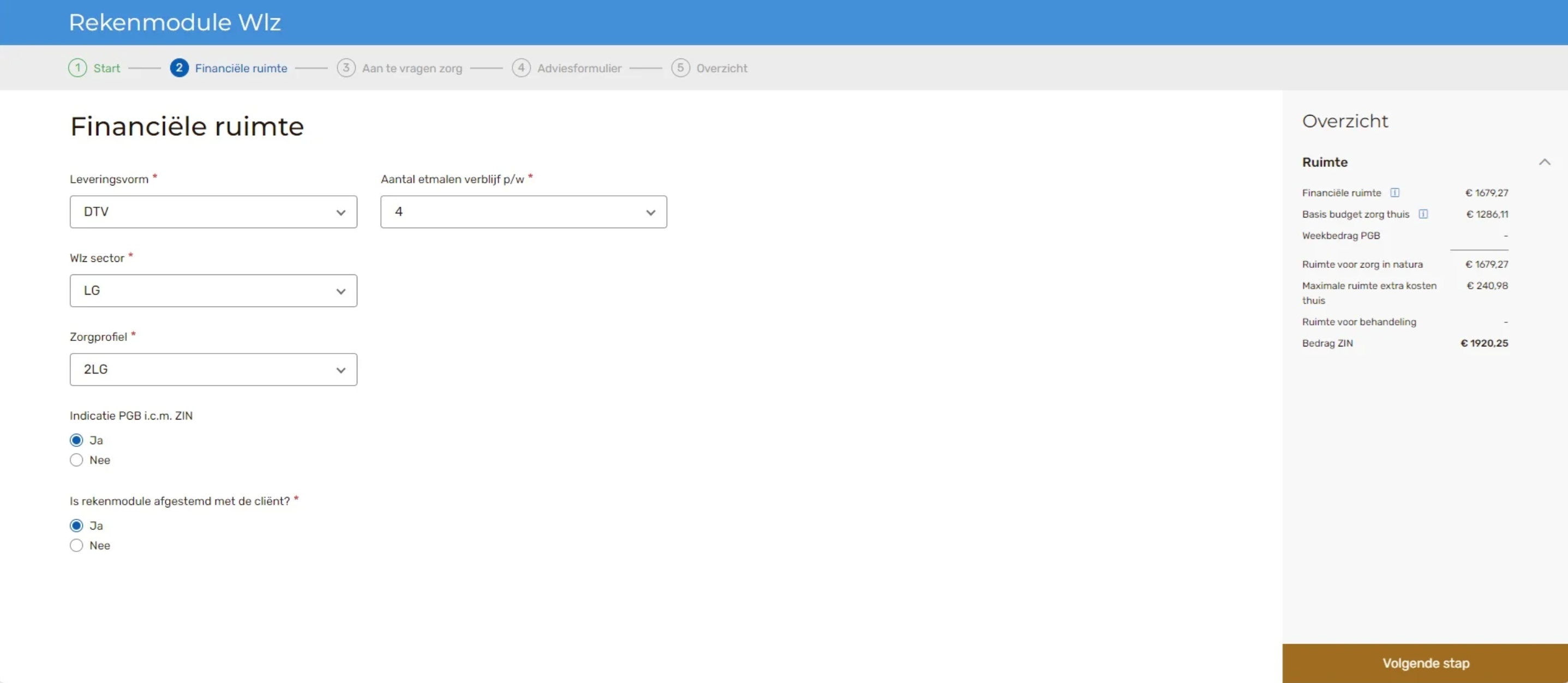Choose Ja for rekenmodule afgestemd met cliënt

click(x=76, y=525)
